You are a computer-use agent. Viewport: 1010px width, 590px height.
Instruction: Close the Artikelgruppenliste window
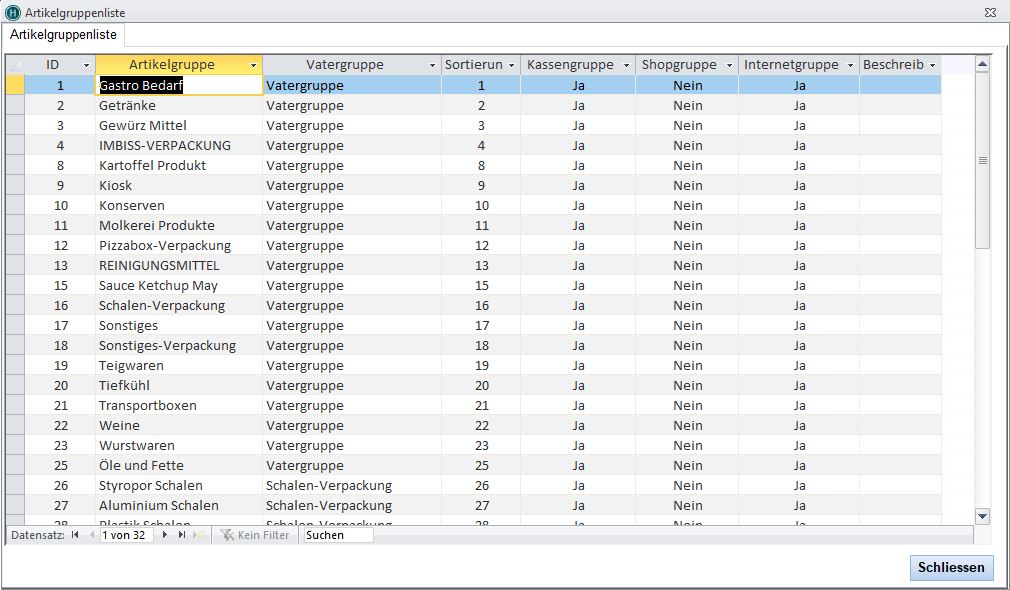pyautogui.click(x=990, y=12)
